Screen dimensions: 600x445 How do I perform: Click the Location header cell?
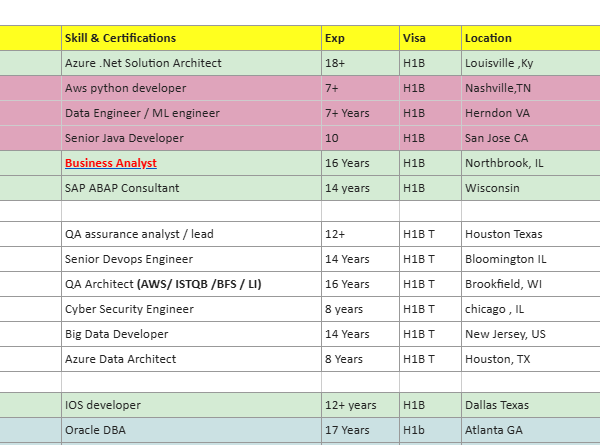point(531,38)
